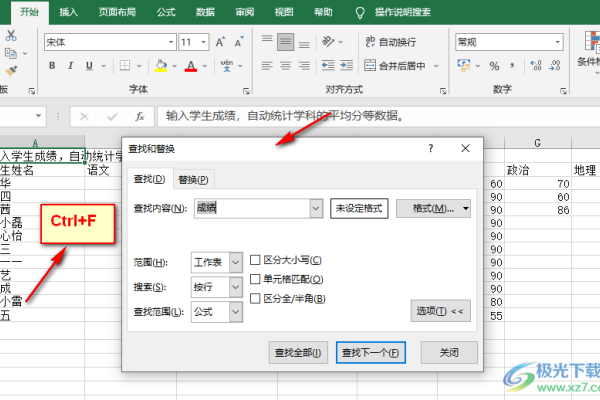The width and height of the screenshot is (600, 400).
Task: Open the font name 宋体 dropdown
Action: (x=171, y=42)
